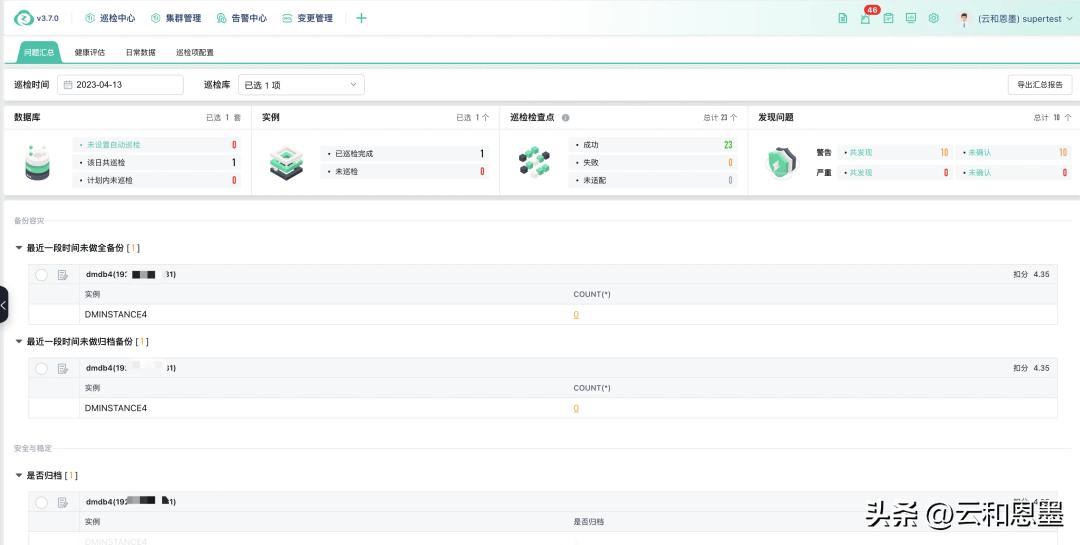
Task: Switch to the 日常数据 tab
Action: (x=141, y=52)
